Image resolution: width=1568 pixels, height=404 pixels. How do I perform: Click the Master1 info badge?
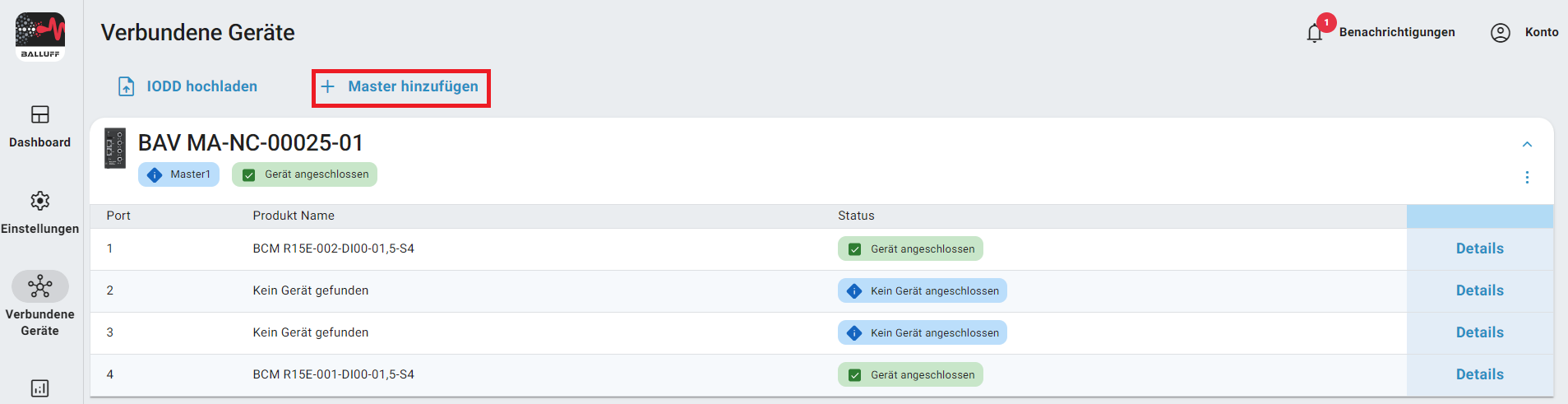(x=178, y=174)
